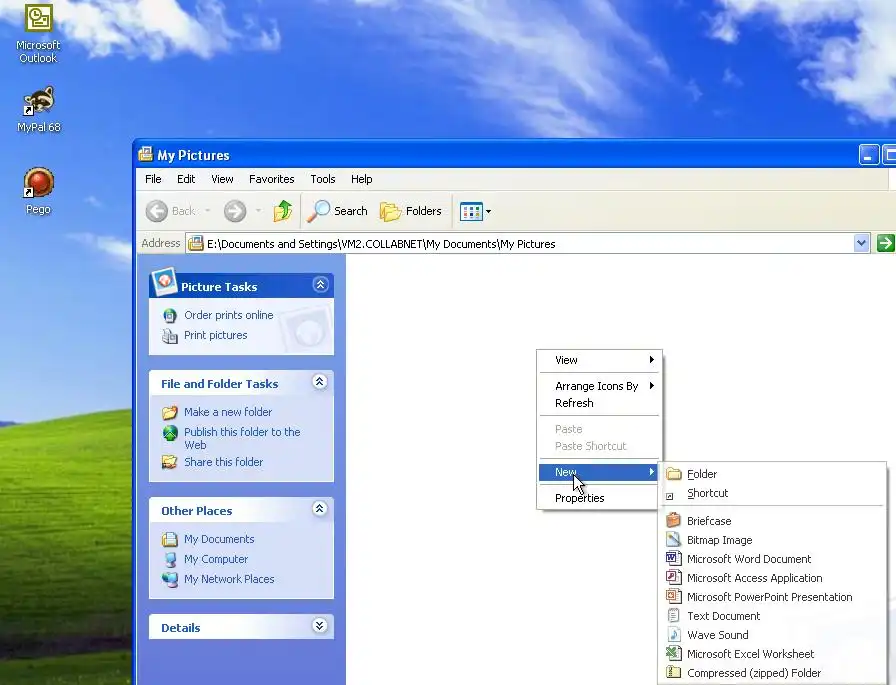Create a new Text Document
Screen dimensions: 896x685
tap(772, 616)
